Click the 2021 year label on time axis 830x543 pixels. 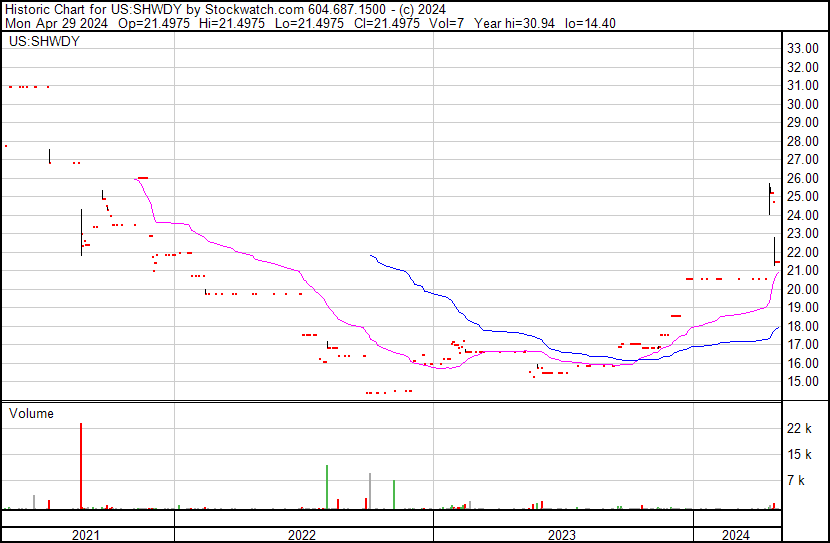pyautogui.click(x=86, y=535)
